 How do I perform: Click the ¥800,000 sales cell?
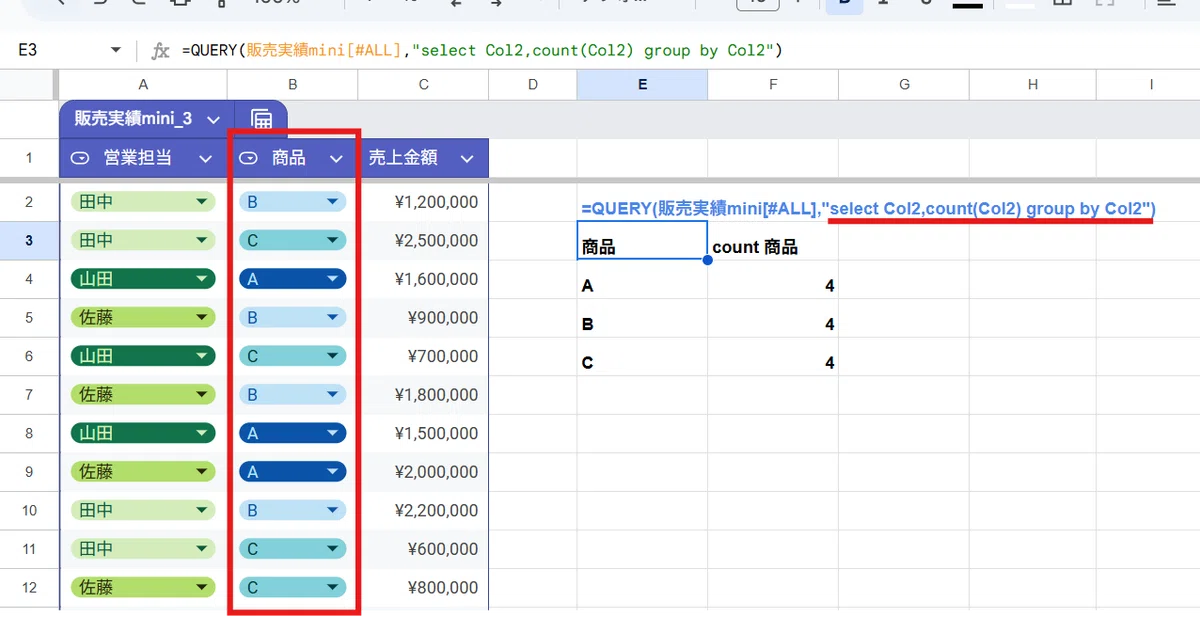[424, 587]
